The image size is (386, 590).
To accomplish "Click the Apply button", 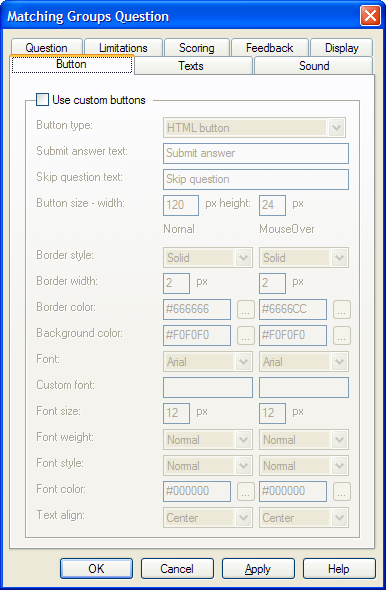I will click(x=258, y=569).
